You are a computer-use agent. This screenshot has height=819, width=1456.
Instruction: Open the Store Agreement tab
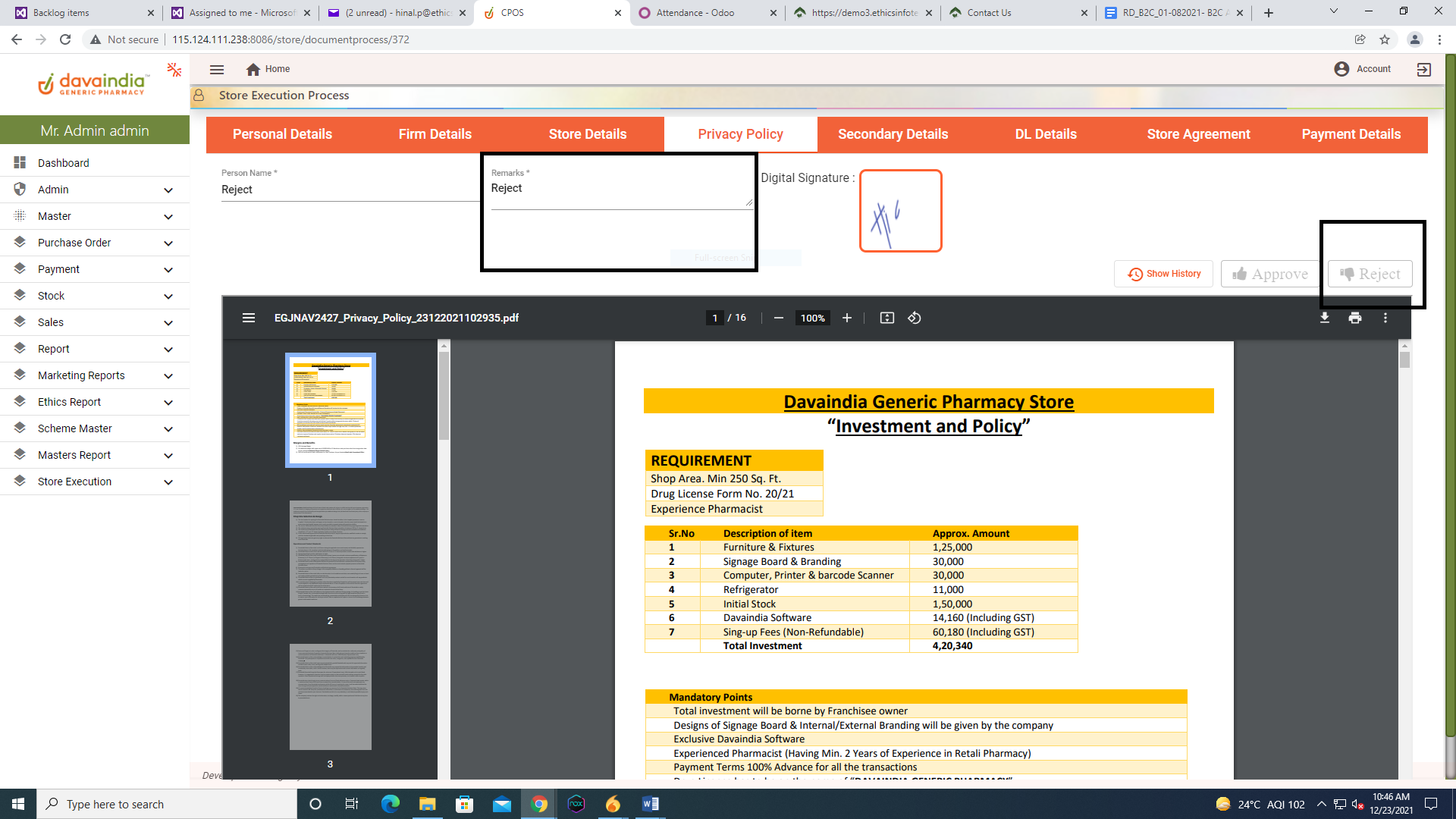(1198, 134)
